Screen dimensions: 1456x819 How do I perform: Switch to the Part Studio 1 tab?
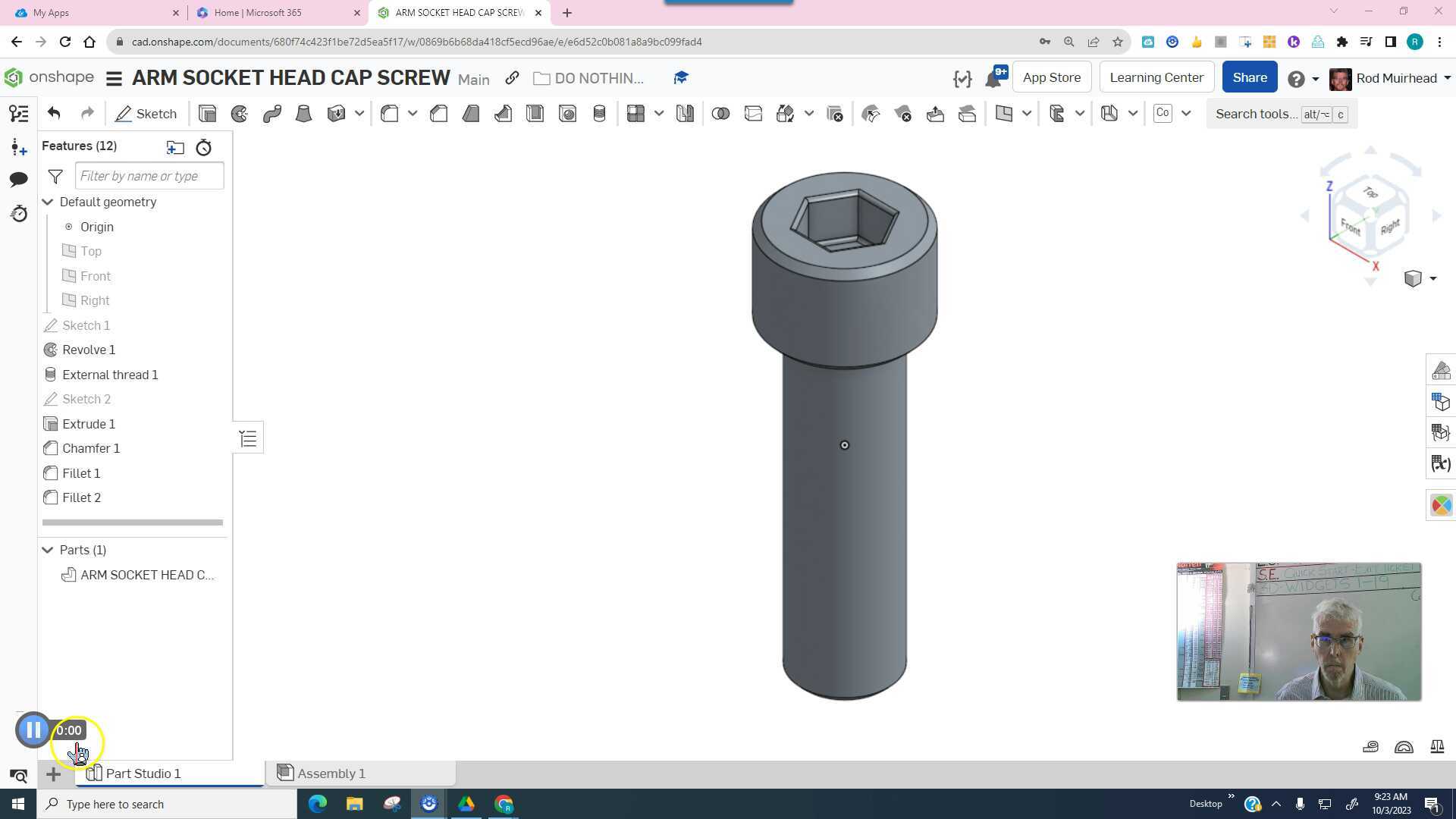click(x=143, y=773)
